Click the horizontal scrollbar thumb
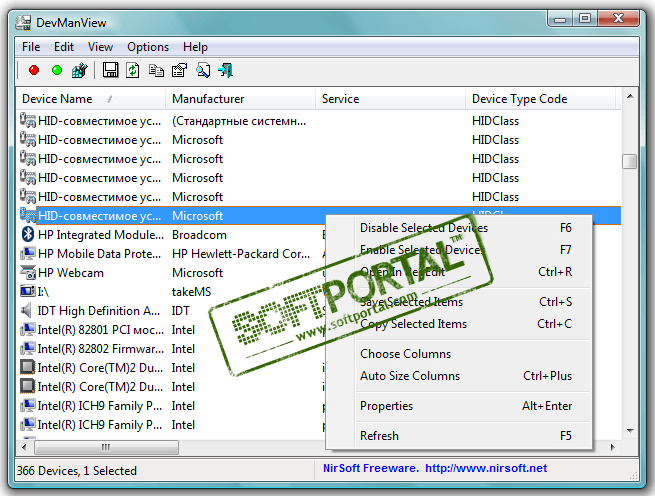Image resolution: width=655 pixels, height=496 pixels. point(107,447)
